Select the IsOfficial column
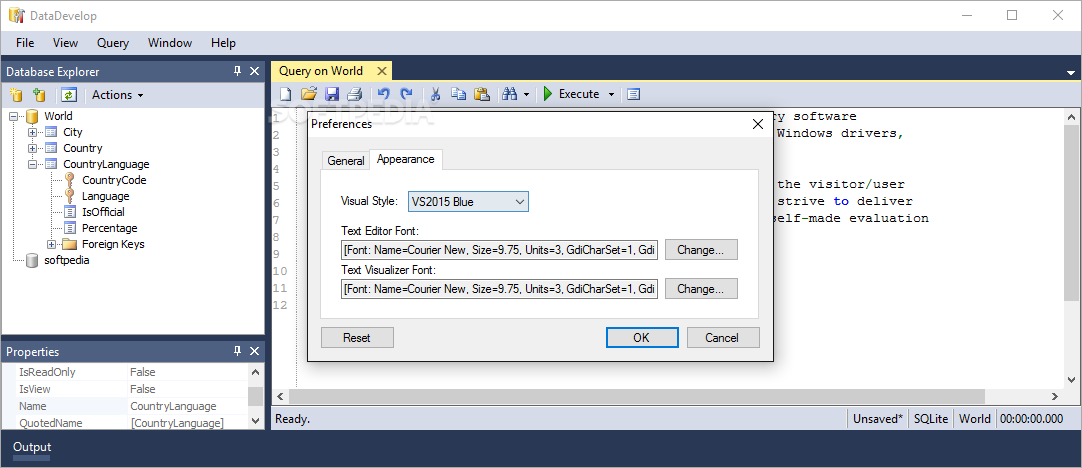The height and width of the screenshot is (468, 1082). point(104,212)
